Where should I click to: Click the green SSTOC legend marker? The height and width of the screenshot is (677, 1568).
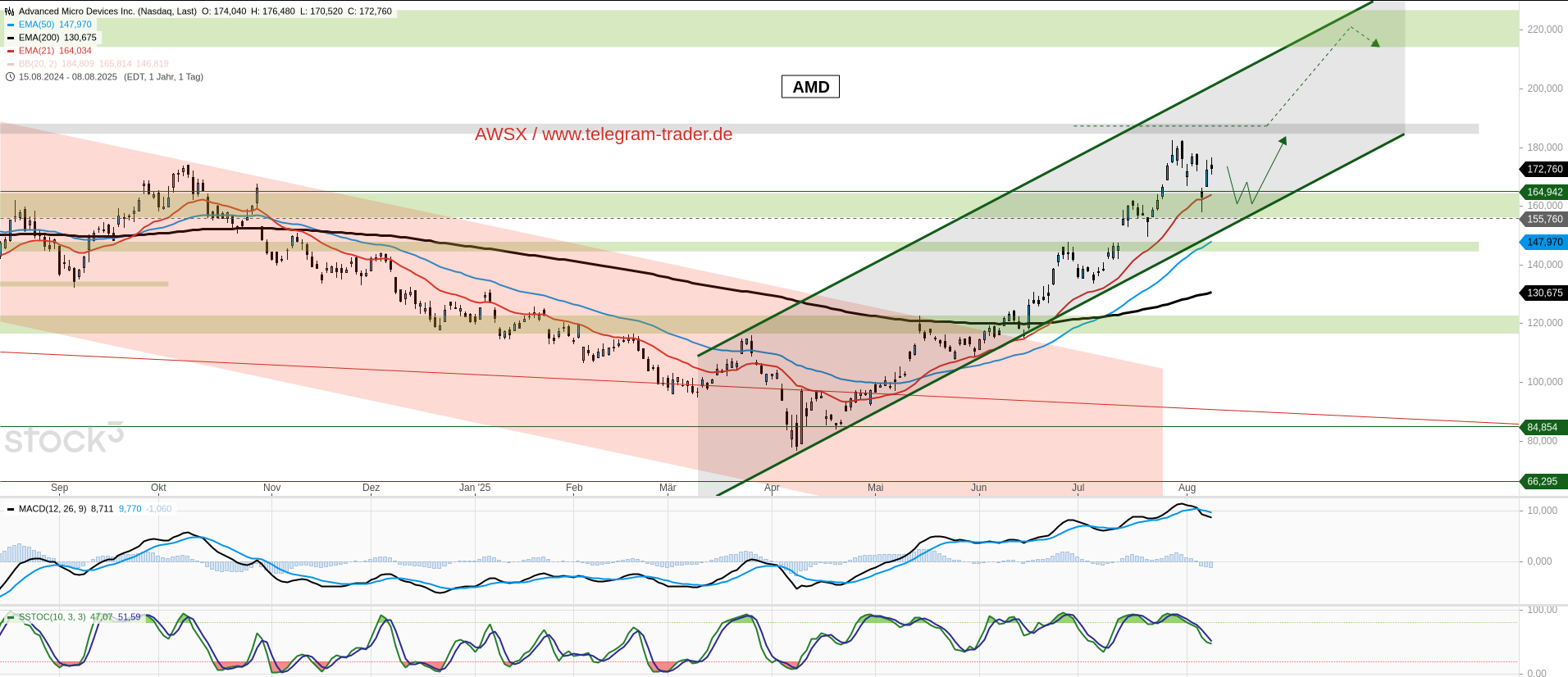coord(11,617)
